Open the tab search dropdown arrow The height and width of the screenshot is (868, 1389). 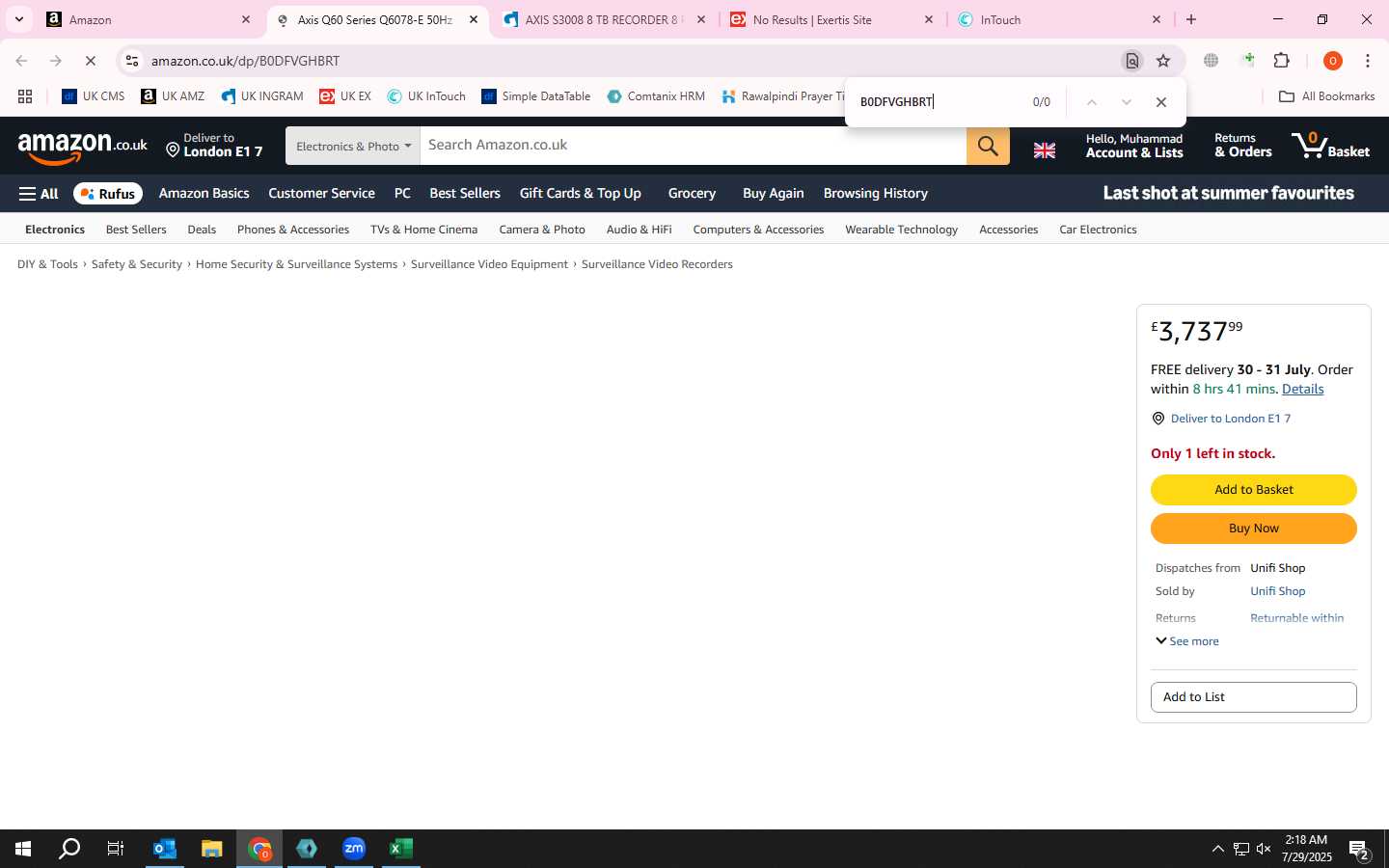click(x=19, y=19)
